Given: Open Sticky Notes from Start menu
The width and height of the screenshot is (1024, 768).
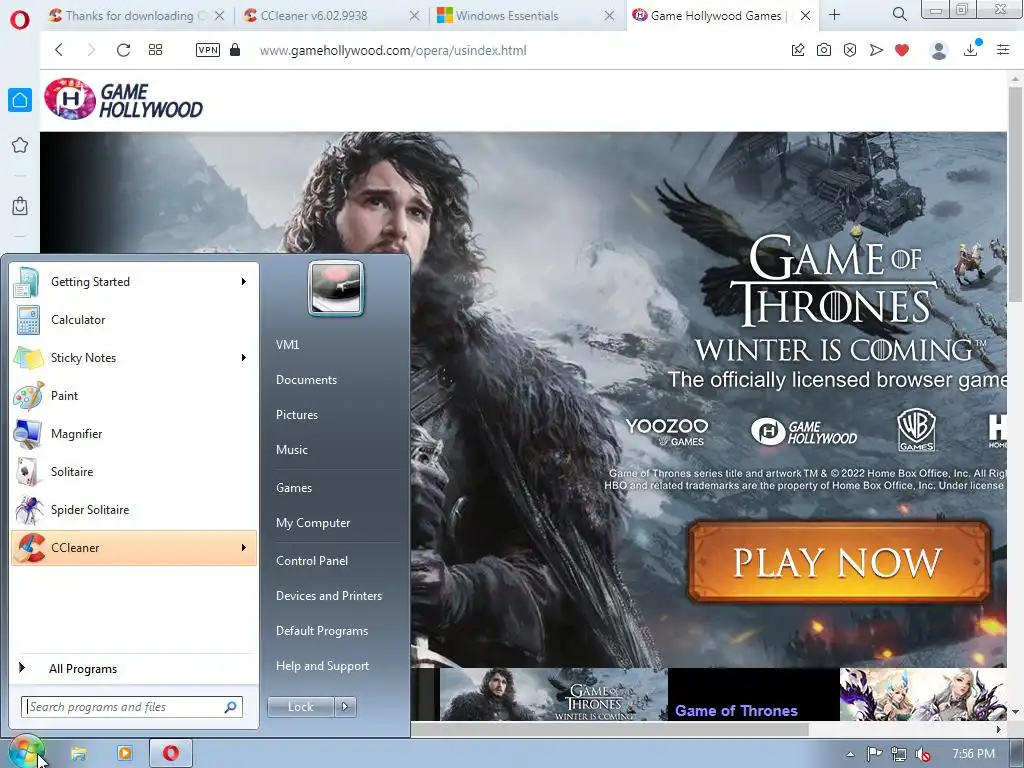Looking at the screenshot, I should [x=134, y=357].
